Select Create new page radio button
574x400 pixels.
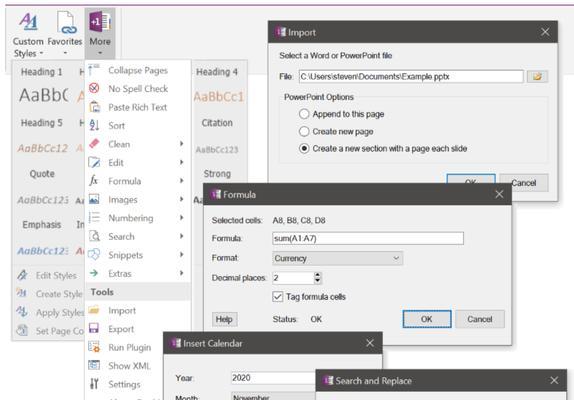click(304, 131)
